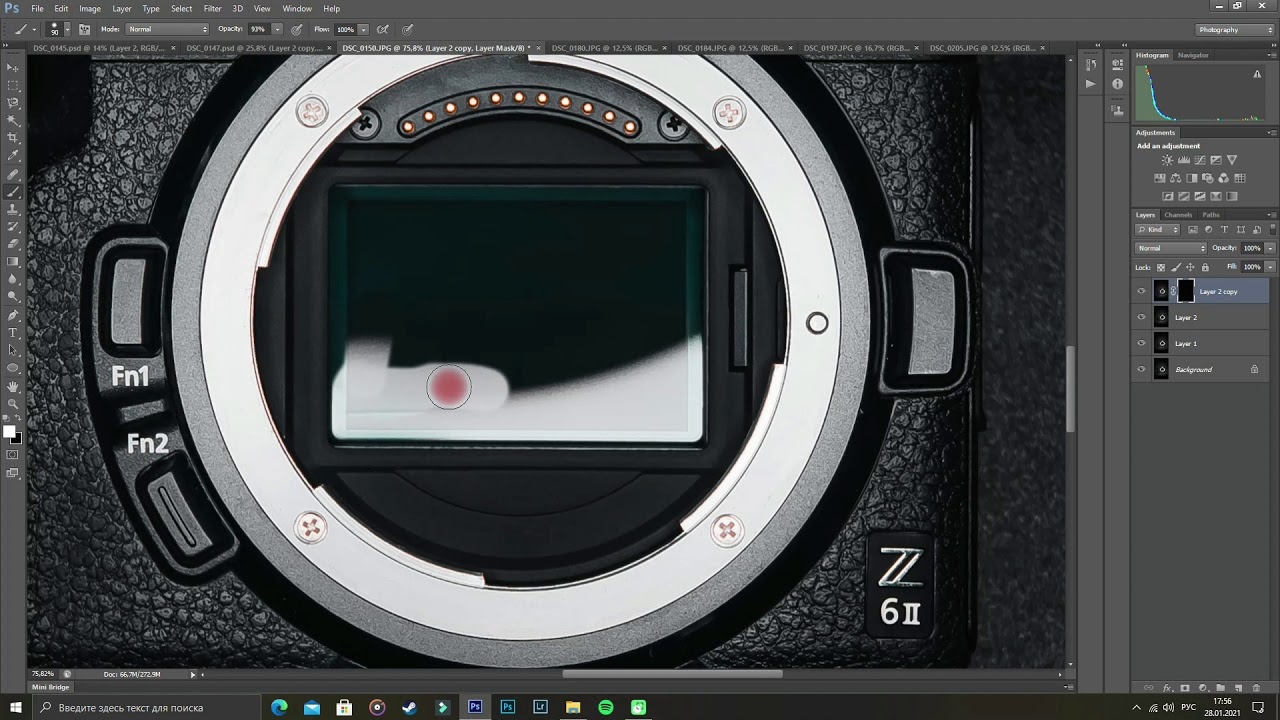Switch to the Navigator tab
Viewport: 1280px width, 720px height.
[1193, 55]
